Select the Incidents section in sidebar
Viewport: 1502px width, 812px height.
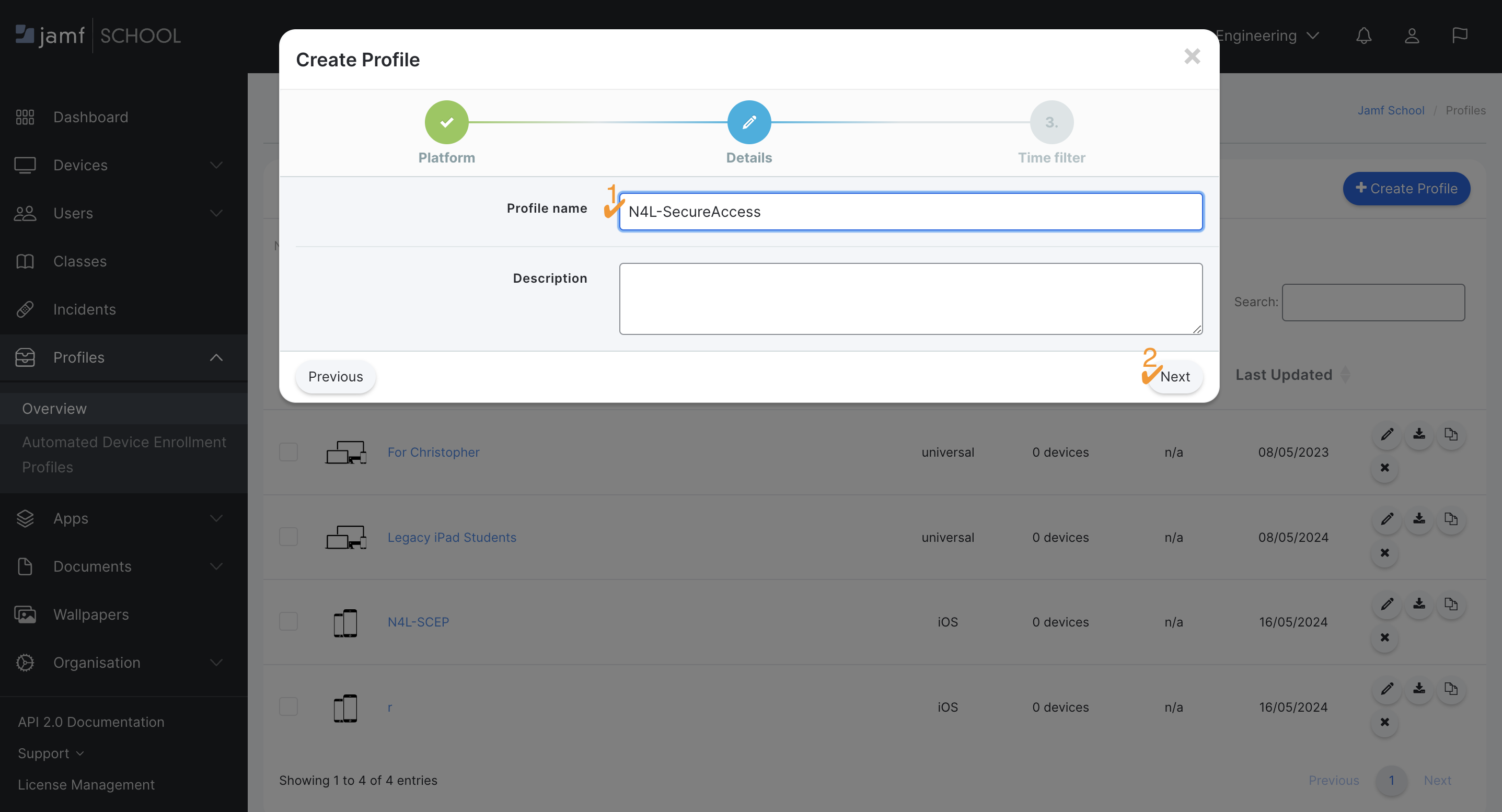(84, 309)
